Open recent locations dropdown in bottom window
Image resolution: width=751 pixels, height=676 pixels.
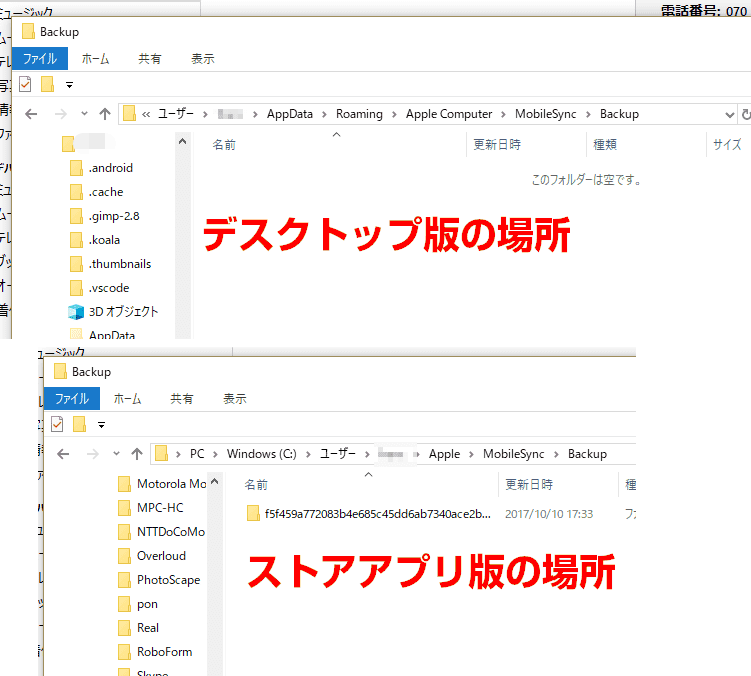coord(116,454)
